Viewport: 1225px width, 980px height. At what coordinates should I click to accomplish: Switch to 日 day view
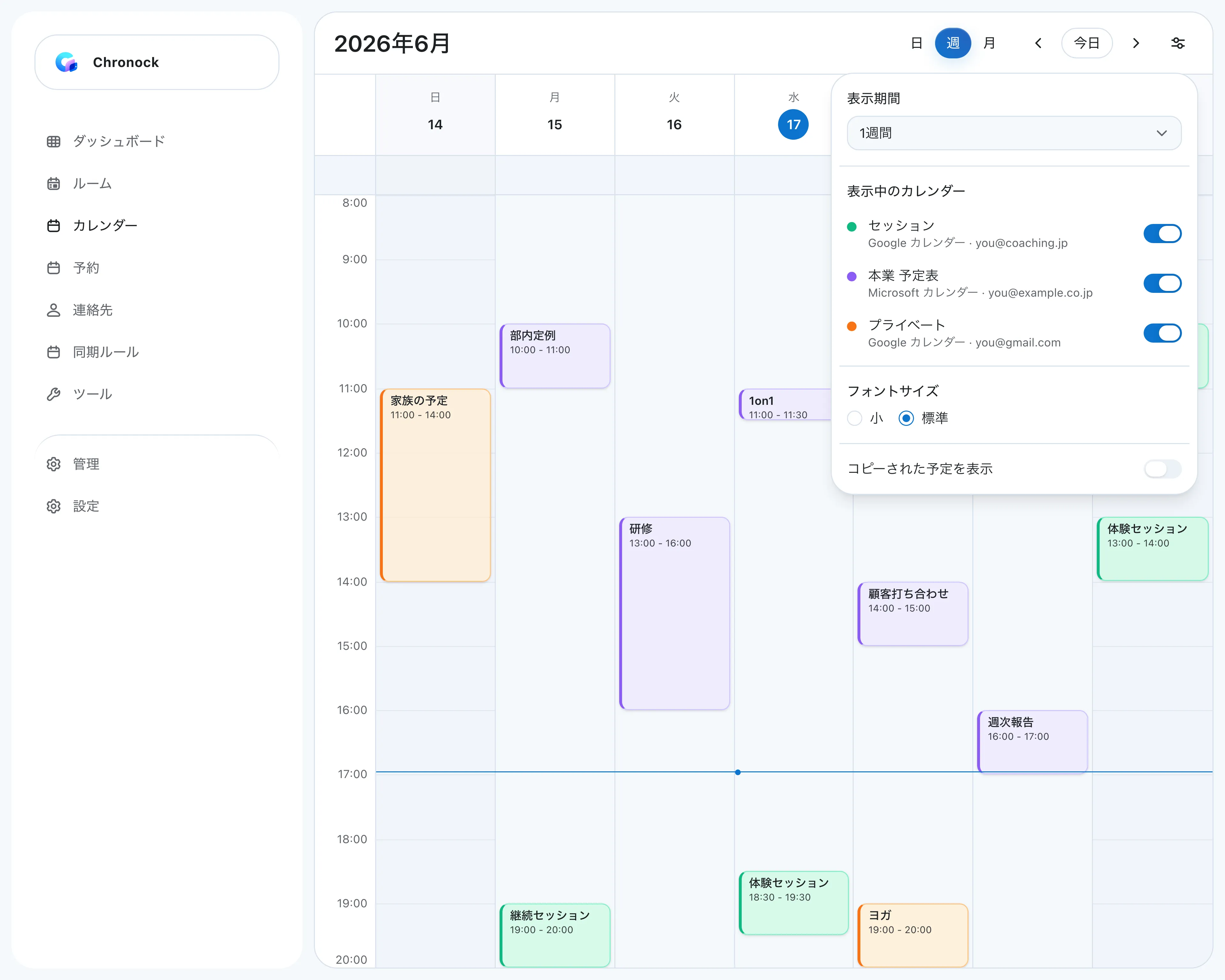pos(917,43)
